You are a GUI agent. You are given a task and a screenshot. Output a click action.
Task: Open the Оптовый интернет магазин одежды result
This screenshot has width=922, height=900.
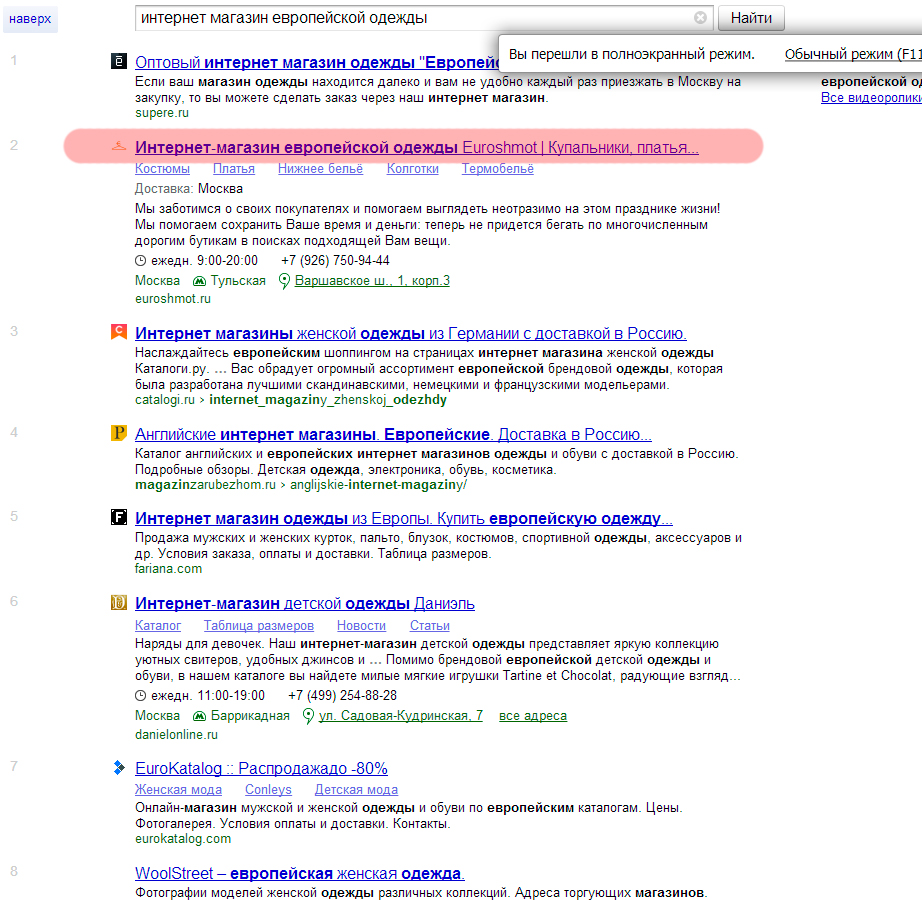tap(318, 62)
